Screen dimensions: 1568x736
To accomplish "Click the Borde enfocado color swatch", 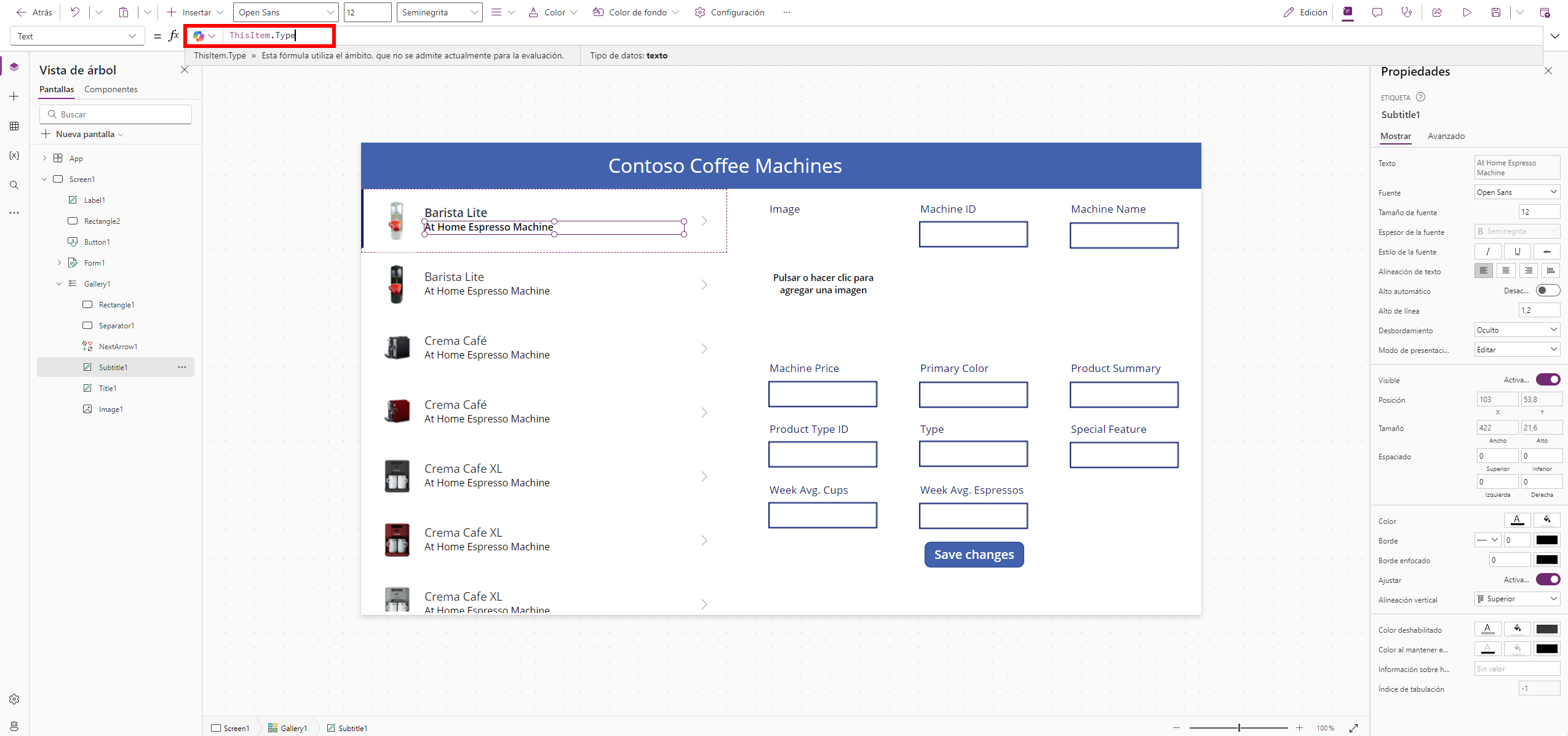I will [1546, 560].
